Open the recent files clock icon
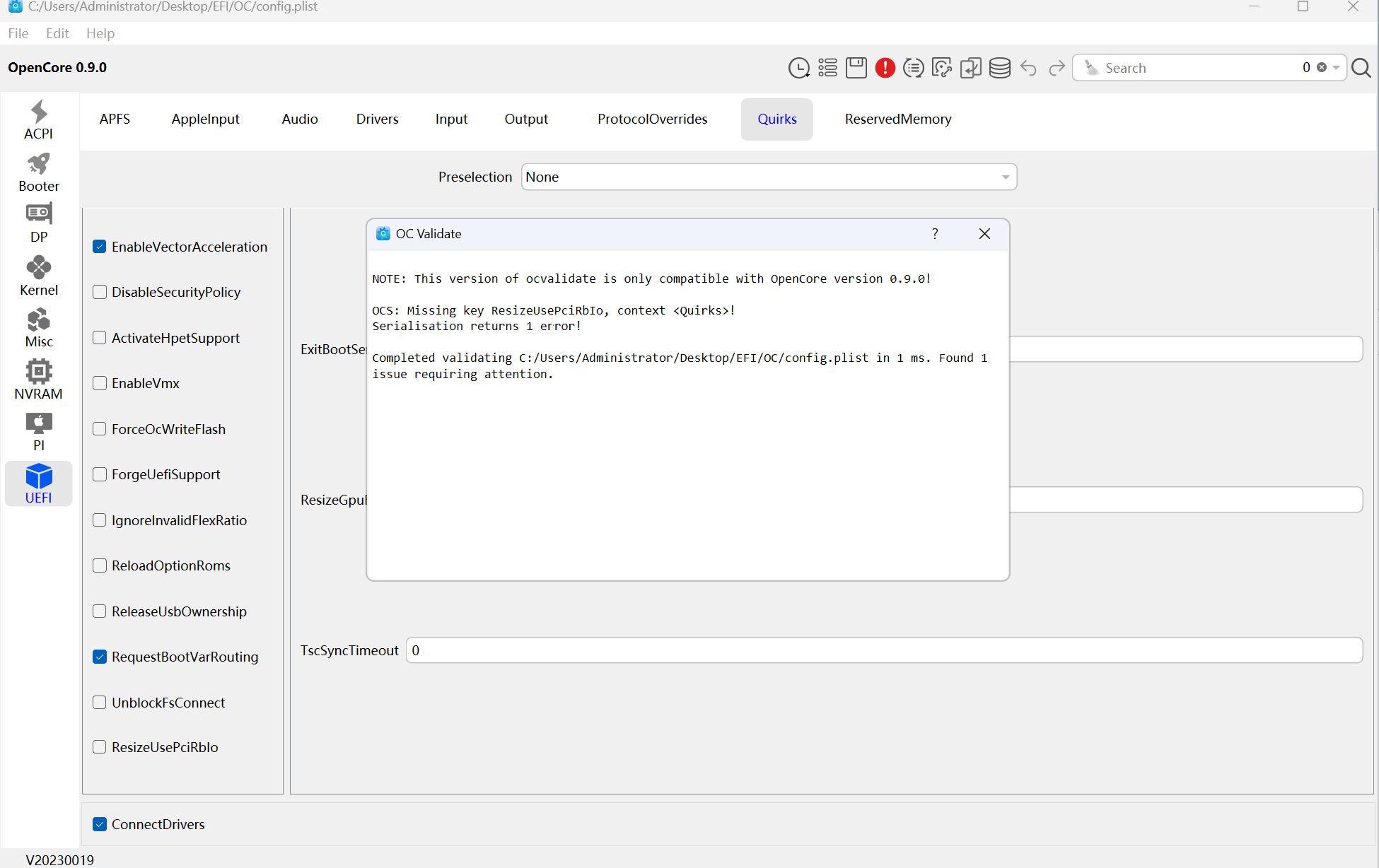Screen dimensions: 1379x868 pyautogui.click(x=798, y=68)
